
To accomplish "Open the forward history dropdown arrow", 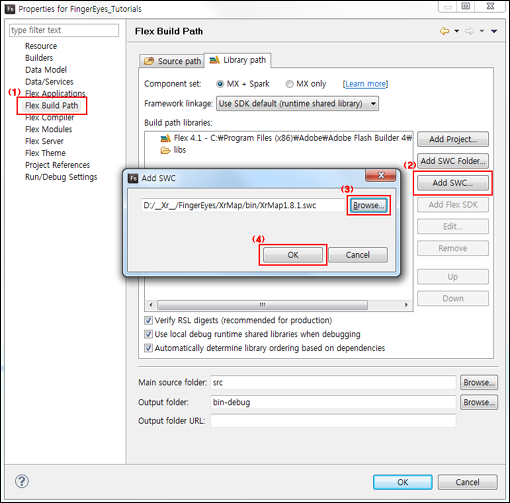I will tap(482, 31).
